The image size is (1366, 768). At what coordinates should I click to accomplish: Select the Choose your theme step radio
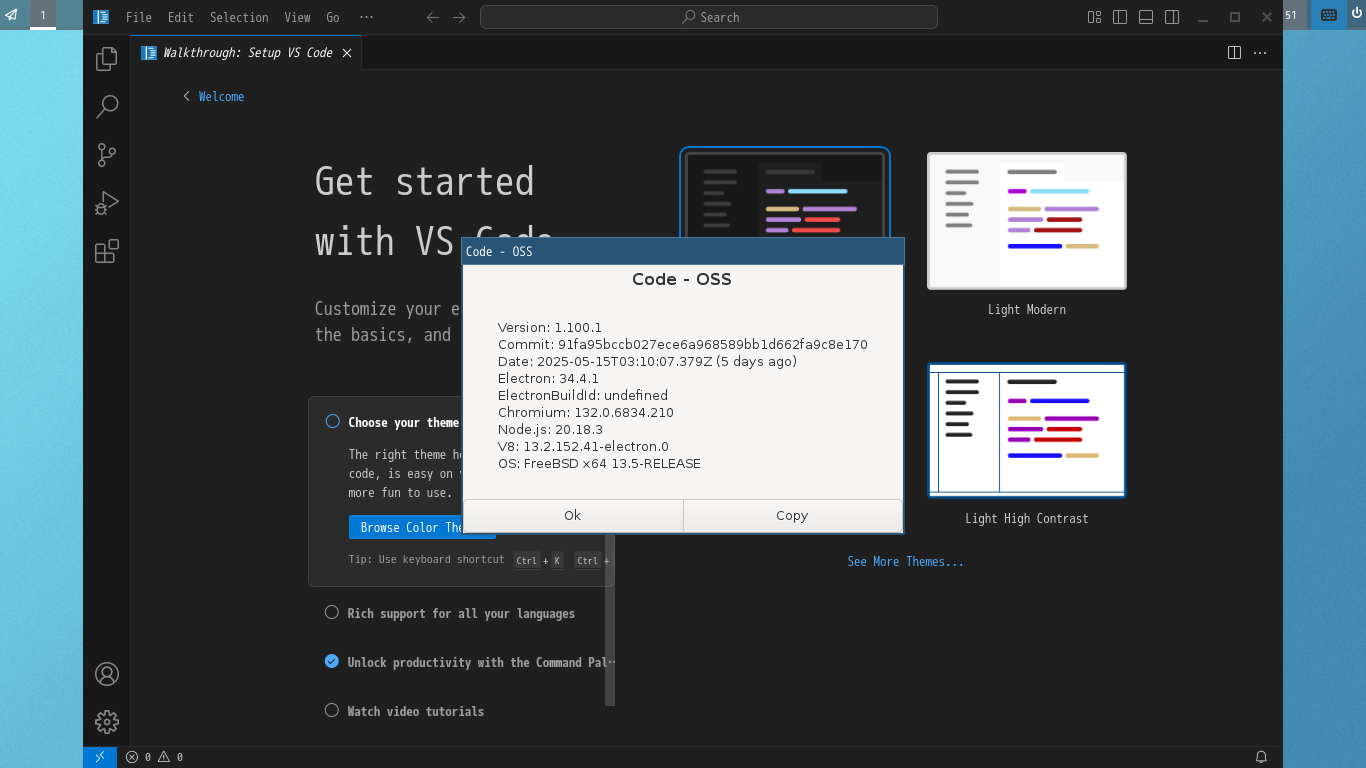pyautogui.click(x=333, y=422)
